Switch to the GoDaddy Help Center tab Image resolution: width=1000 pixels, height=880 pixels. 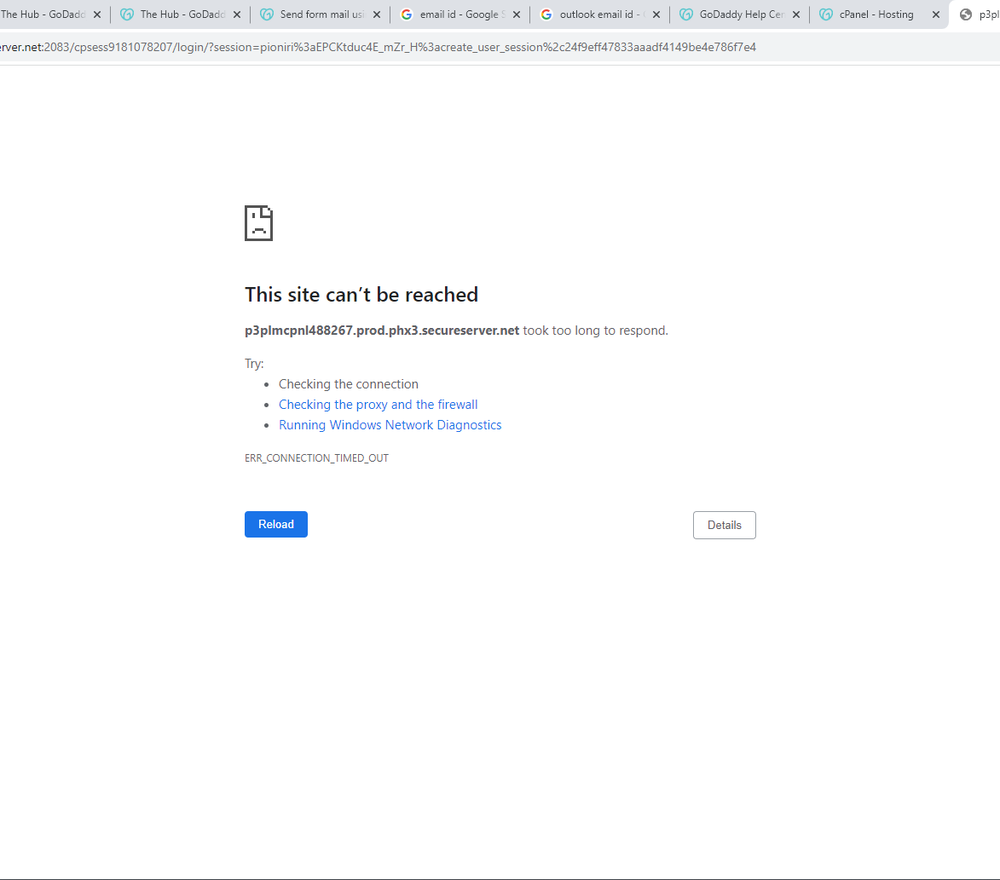(740, 15)
